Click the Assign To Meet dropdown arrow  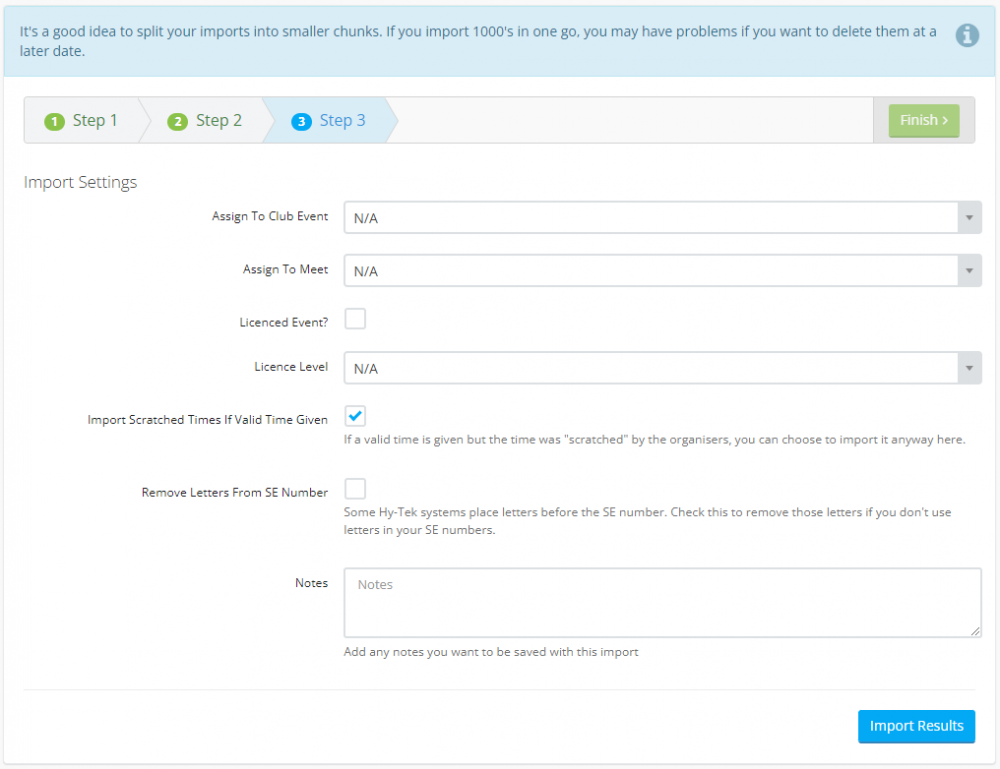click(x=968, y=271)
